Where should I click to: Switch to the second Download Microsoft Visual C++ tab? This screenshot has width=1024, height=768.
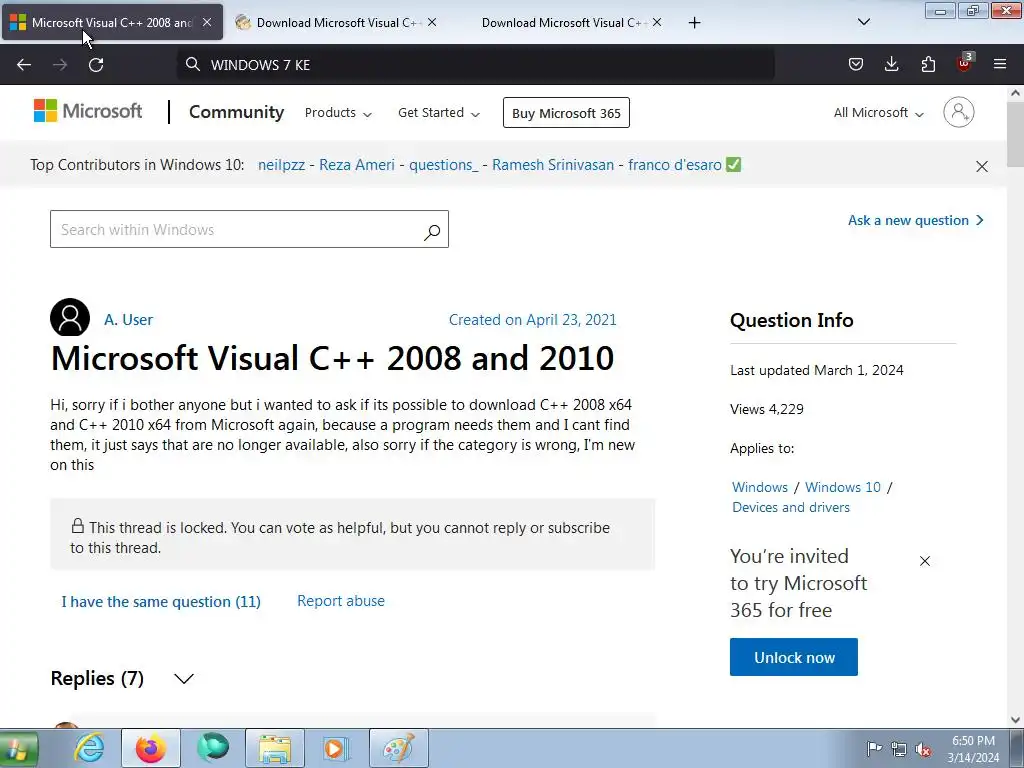(336, 22)
